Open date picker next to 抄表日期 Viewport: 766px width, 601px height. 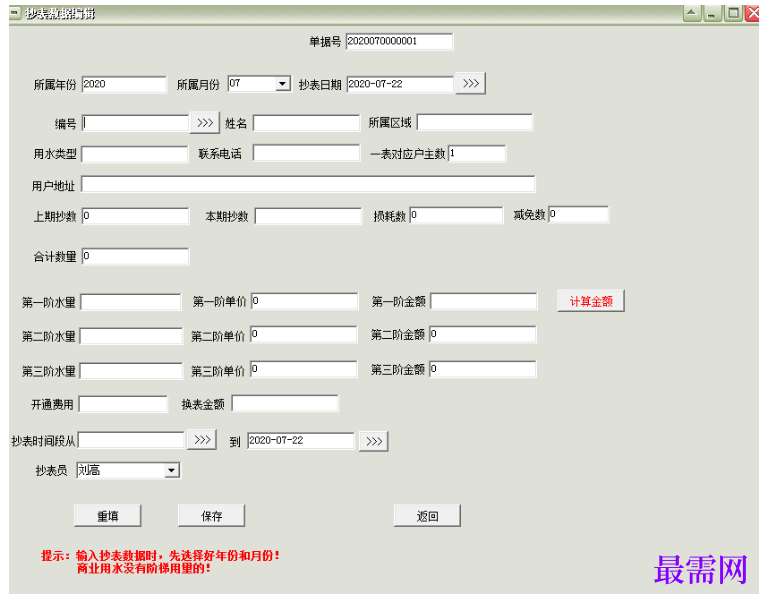pyautogui.click(x=470, y=84)
